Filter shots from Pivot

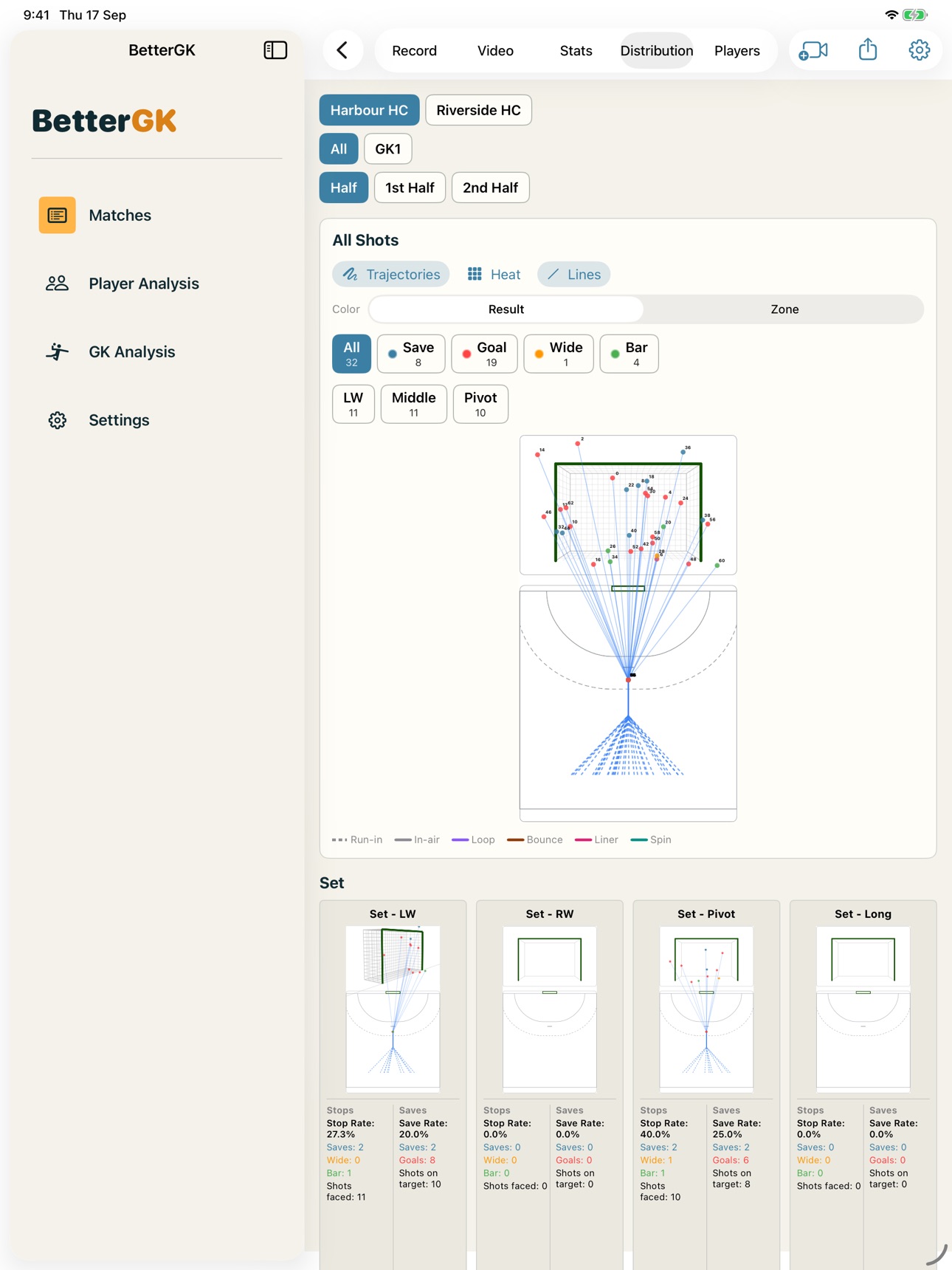click(x=480, y=404)
